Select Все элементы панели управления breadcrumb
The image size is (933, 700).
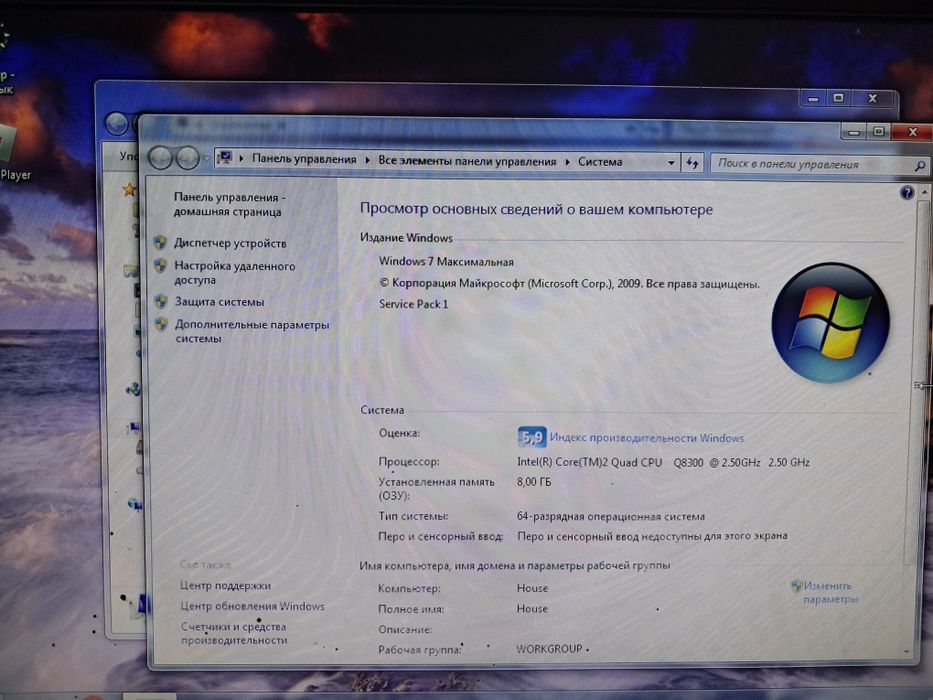pyautogui.click(x=467, y=161)
